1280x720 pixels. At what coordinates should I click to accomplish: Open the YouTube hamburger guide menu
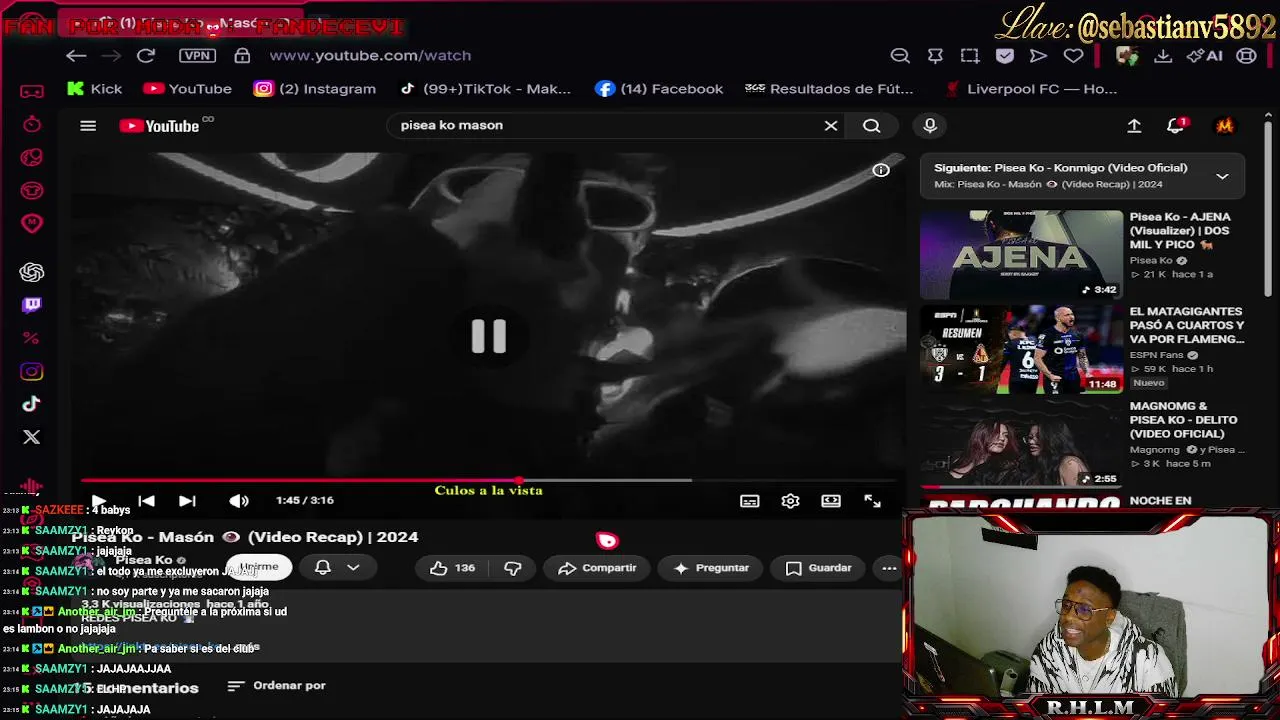[x=88, y=126]
